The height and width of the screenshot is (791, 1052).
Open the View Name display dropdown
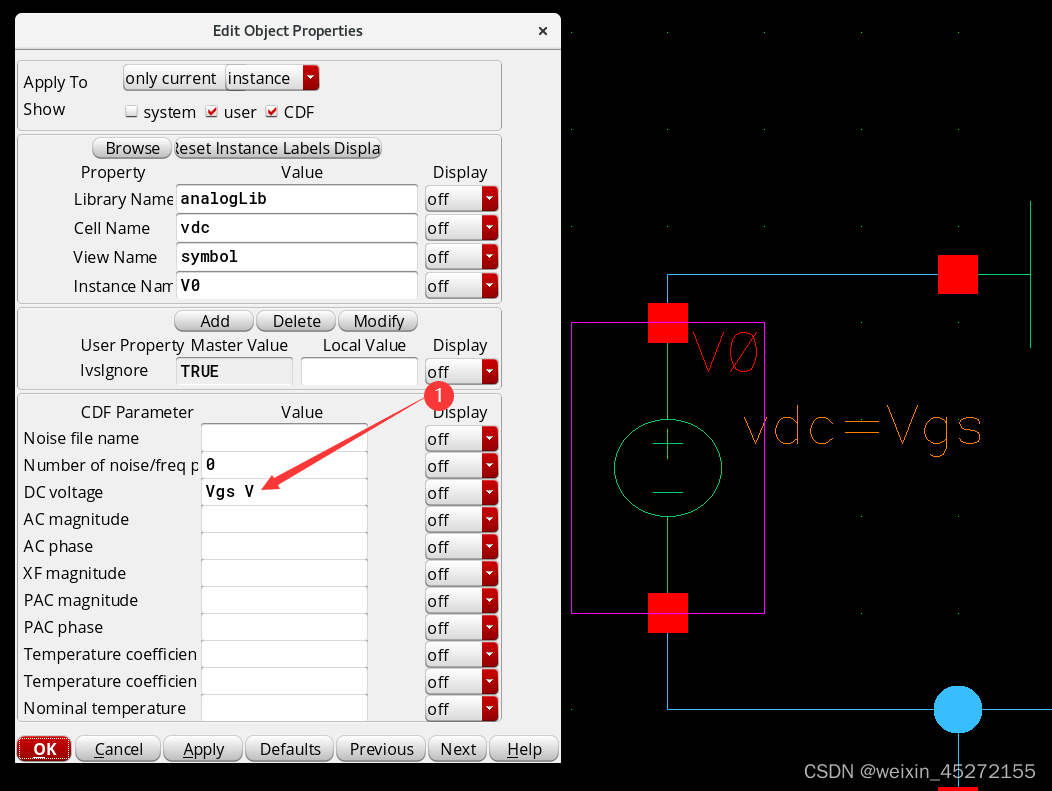[x=490, y=256]
